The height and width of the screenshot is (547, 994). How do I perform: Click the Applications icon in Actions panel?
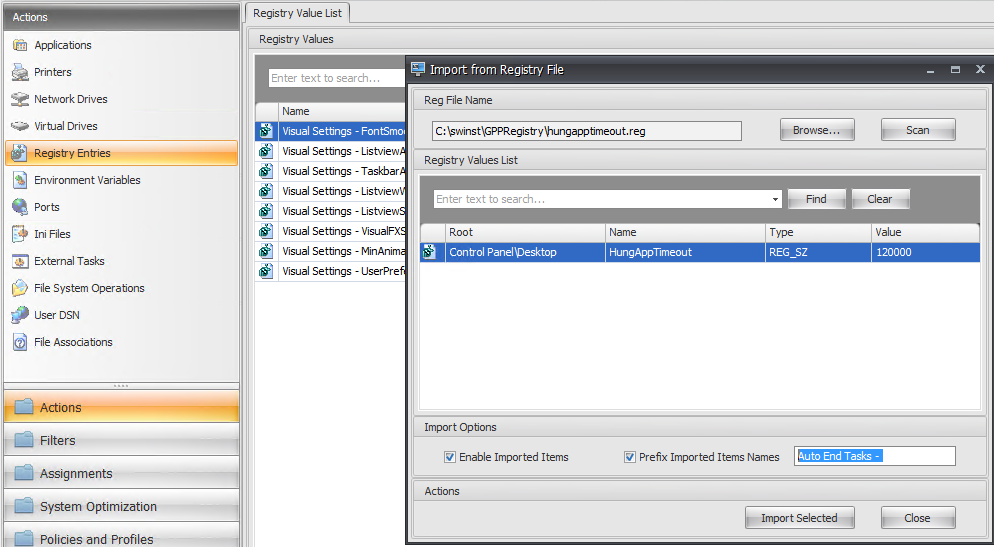tap(20, 45)
